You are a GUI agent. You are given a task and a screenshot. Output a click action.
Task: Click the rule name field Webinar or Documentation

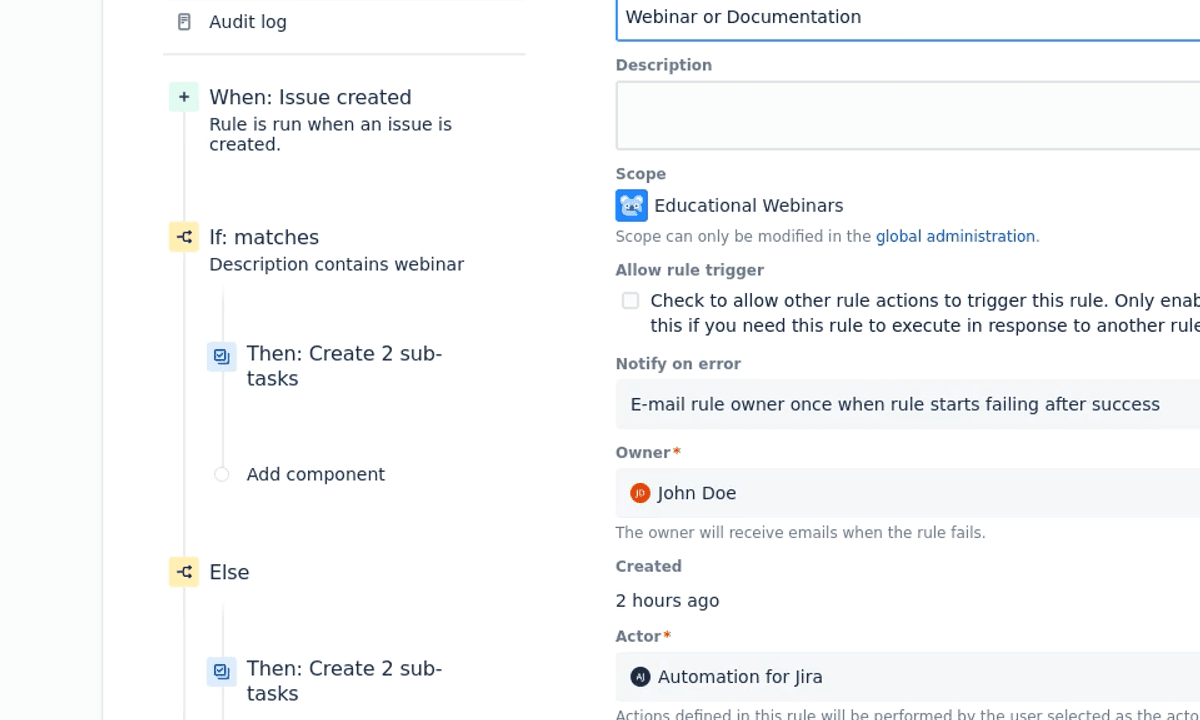[x=908, y=18]
